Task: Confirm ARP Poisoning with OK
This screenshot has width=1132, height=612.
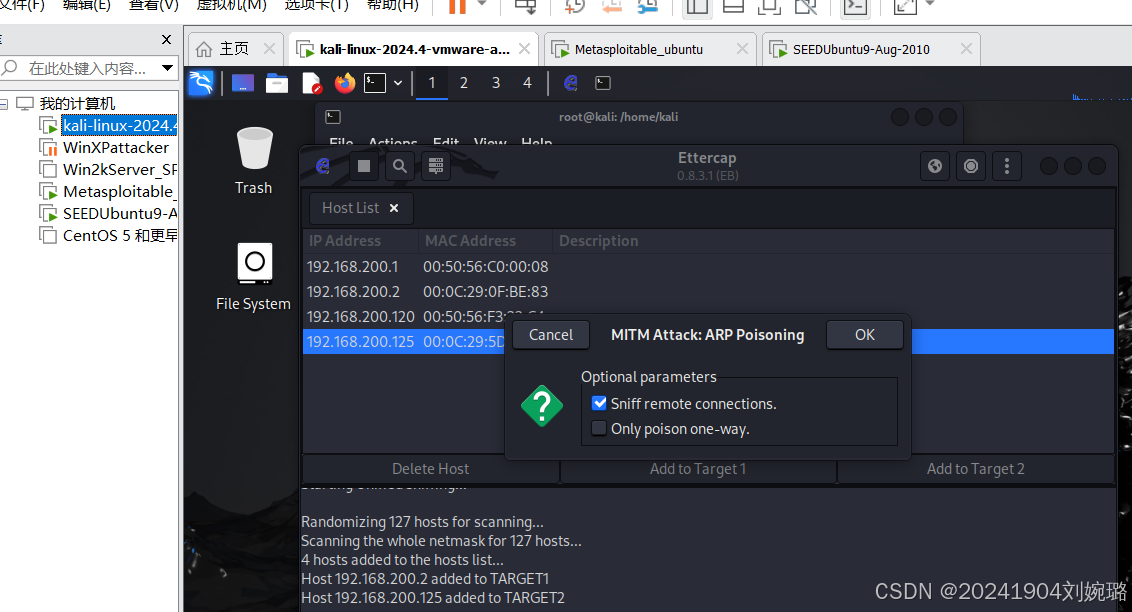Action: tap(865, 335)
